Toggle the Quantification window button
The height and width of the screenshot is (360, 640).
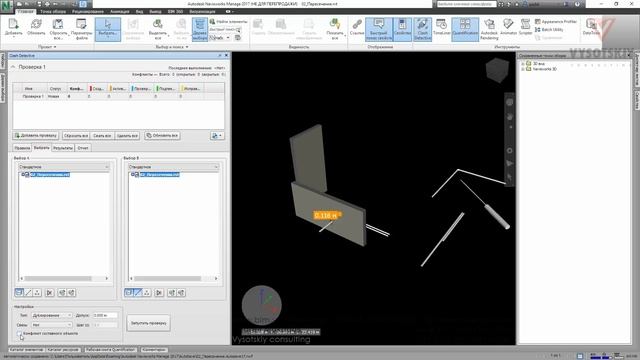click(465, 29)
